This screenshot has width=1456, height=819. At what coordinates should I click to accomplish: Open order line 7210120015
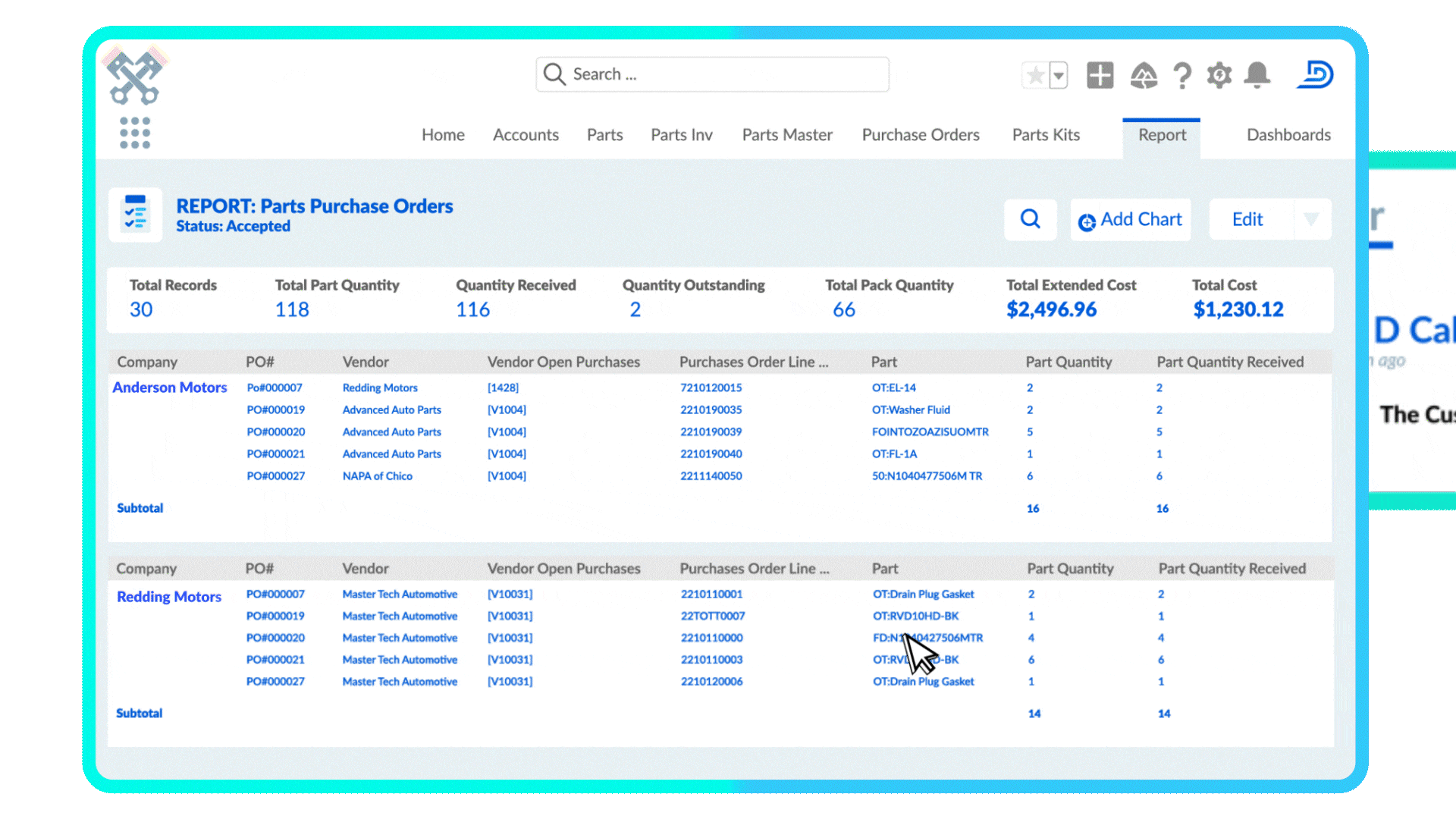[x=711, y=388]
